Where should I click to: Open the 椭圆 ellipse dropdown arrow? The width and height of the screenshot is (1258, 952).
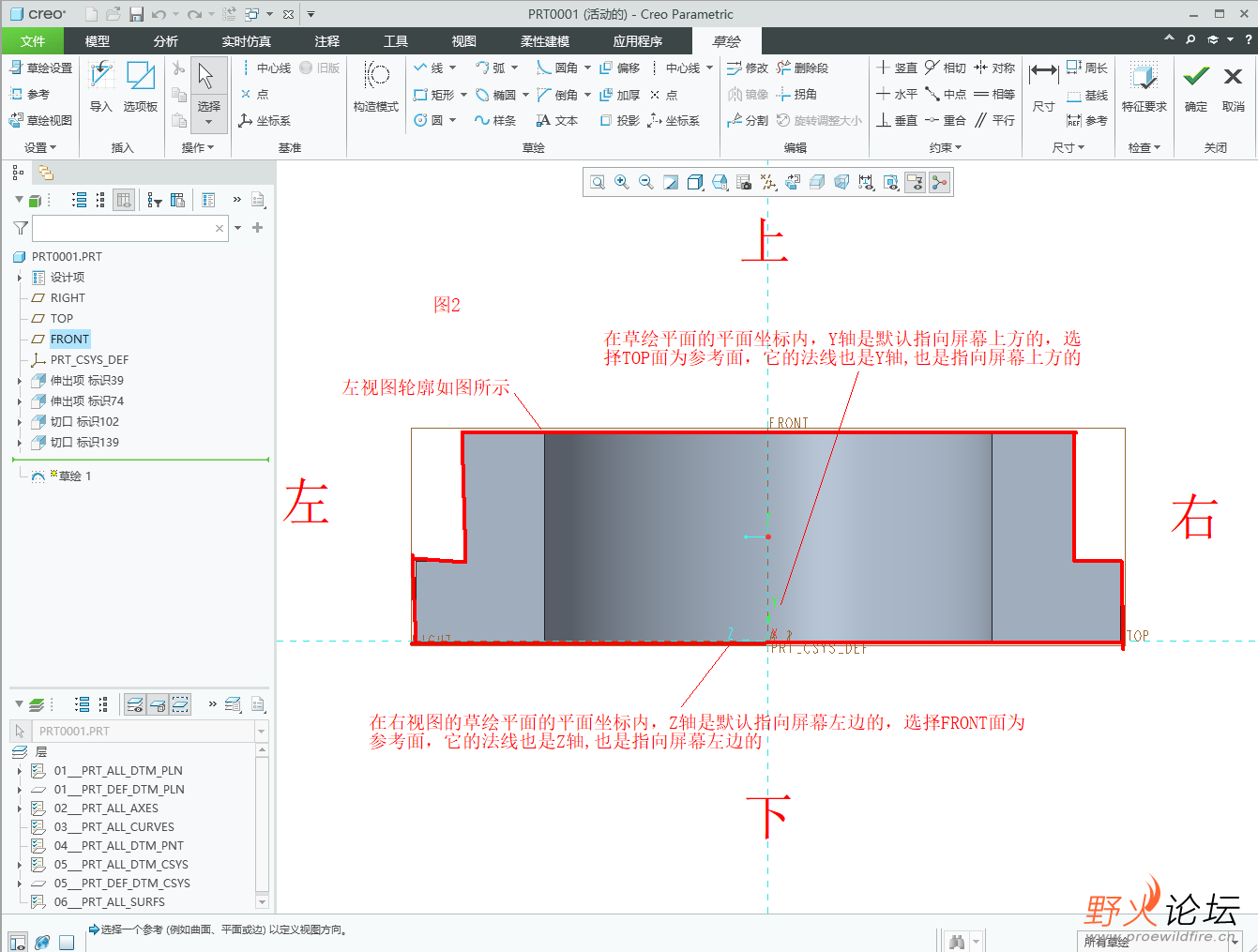click(525, 95)
